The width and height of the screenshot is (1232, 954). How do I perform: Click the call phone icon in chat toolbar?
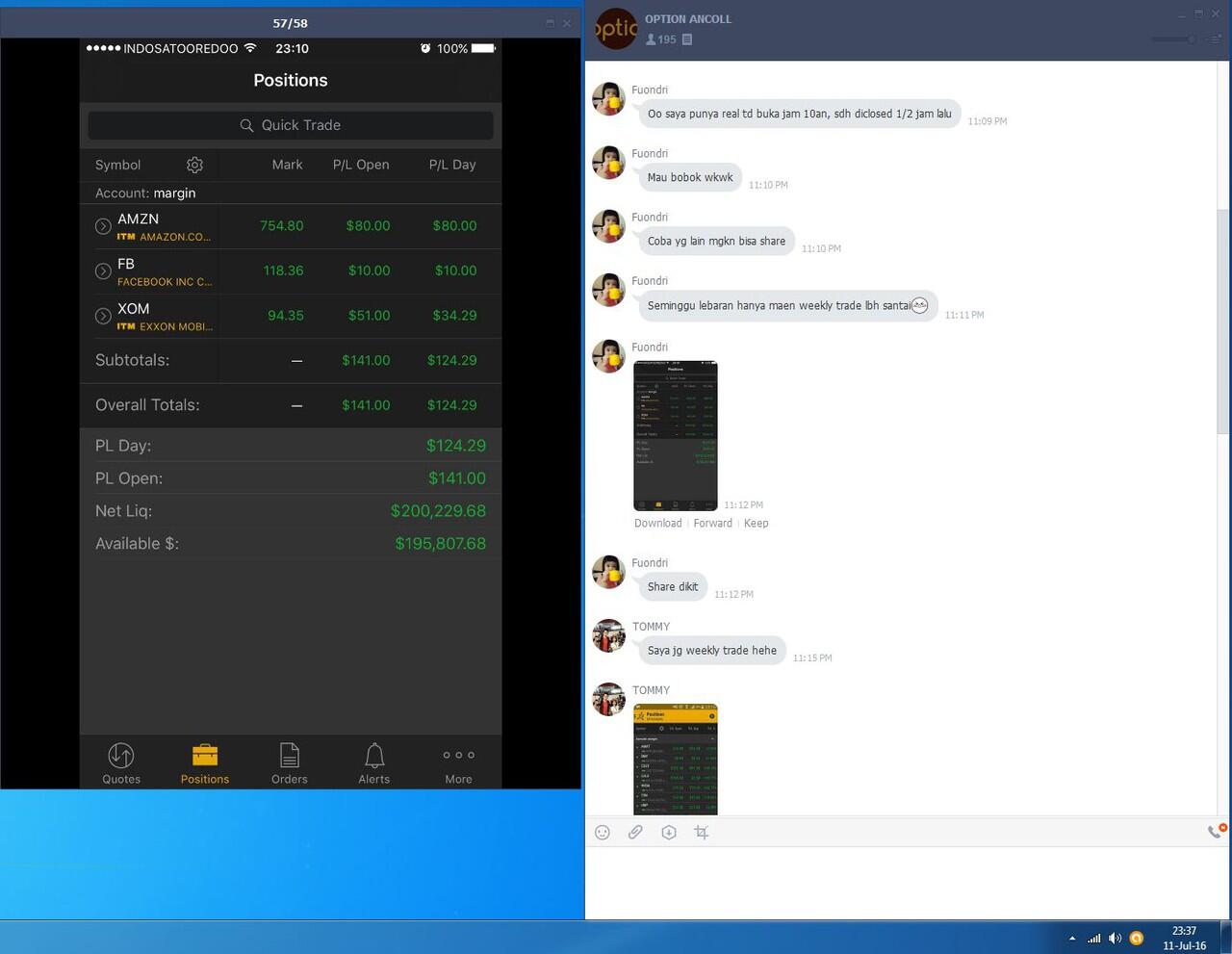point(1217,831)
